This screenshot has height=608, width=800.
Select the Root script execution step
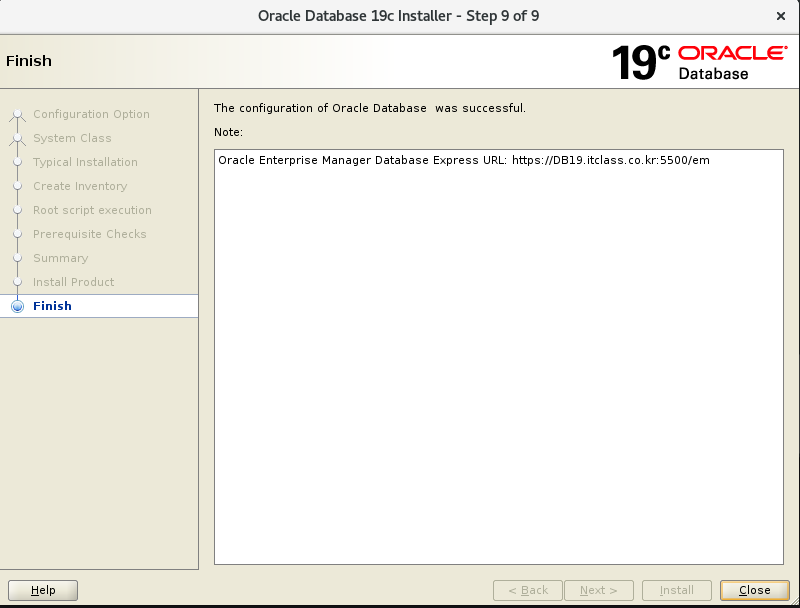[92, 210]
